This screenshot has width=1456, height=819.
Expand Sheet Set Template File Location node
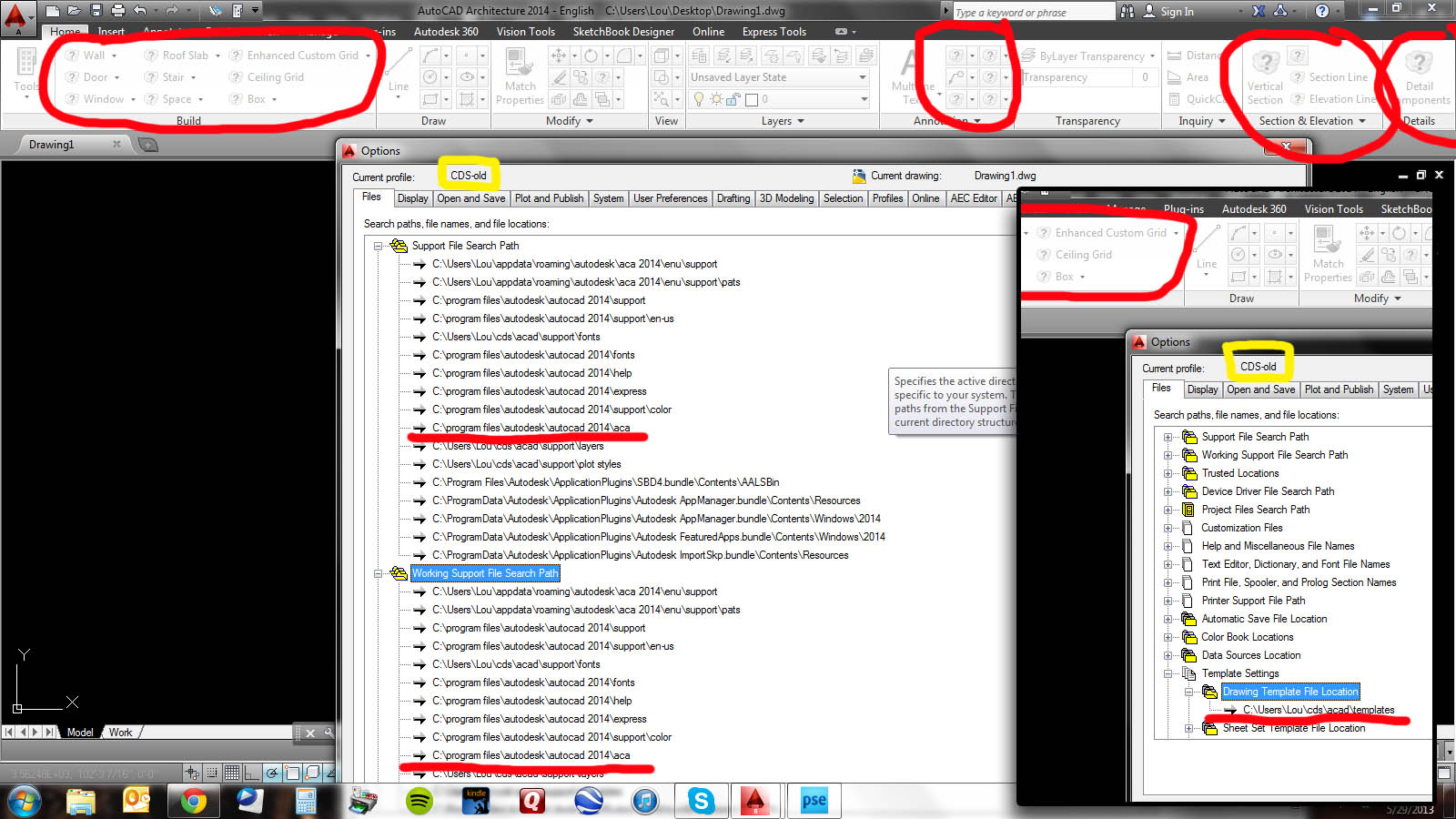tap(1188, 728)
